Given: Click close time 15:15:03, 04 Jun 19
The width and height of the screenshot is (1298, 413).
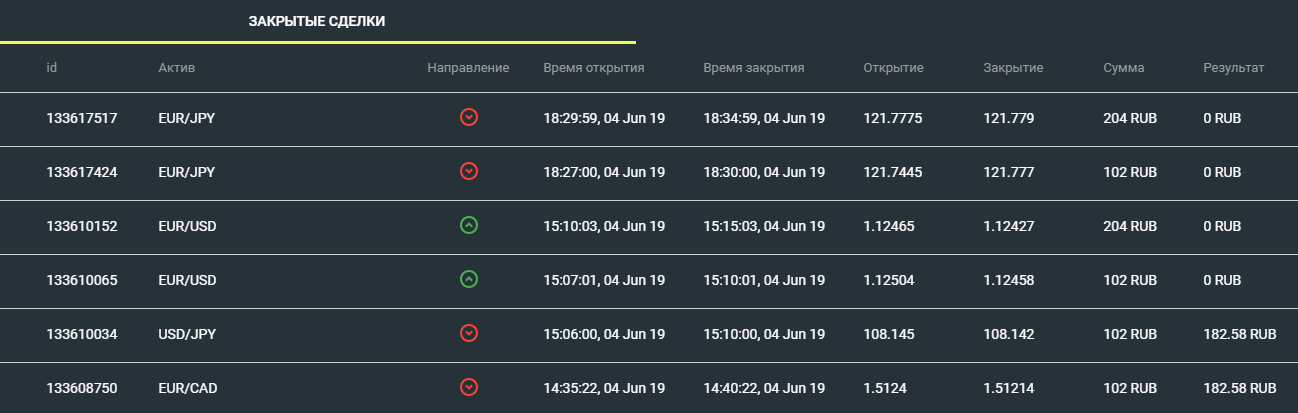Looking at the screenshot, I should click(x=764, y=226).
